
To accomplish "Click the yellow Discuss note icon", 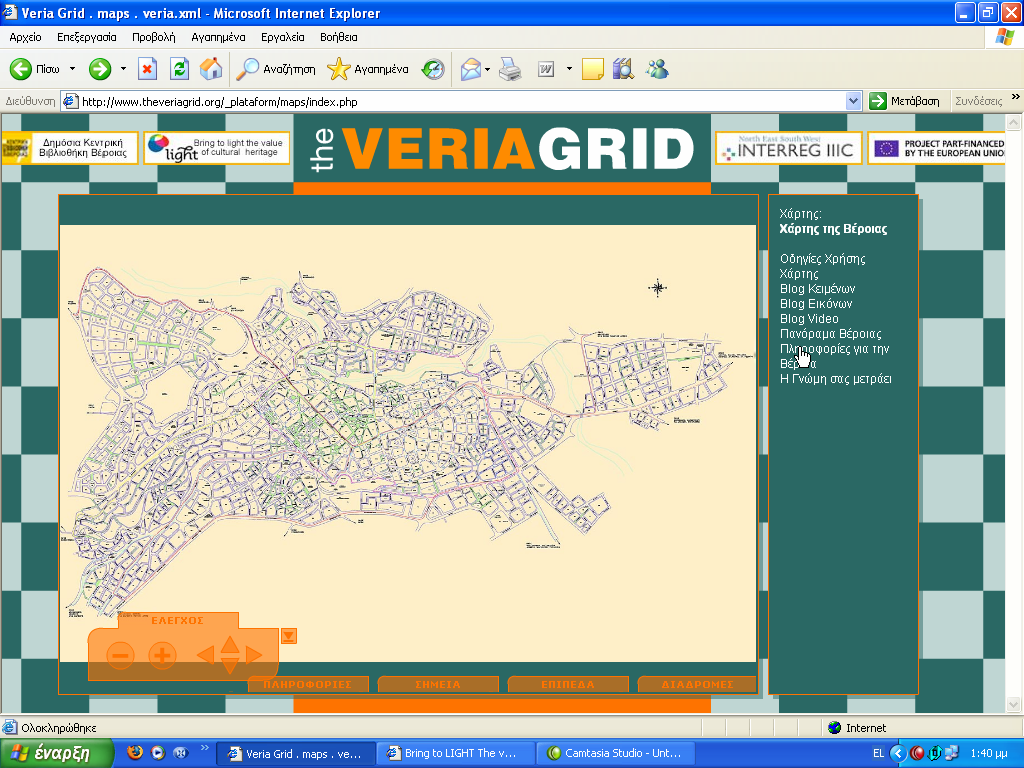I will [x=592, y=69].
